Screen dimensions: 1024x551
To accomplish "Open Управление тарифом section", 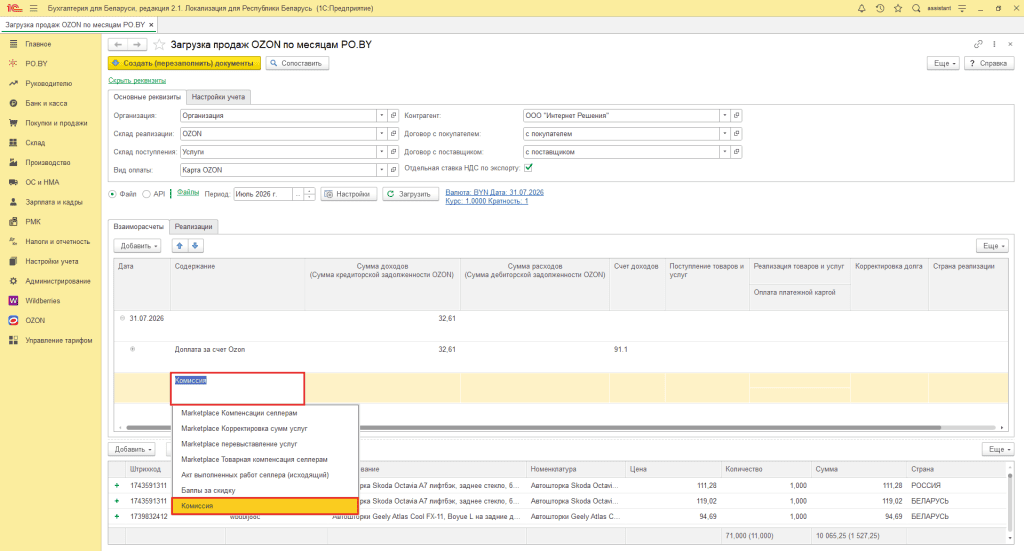I will coord(59,341).
